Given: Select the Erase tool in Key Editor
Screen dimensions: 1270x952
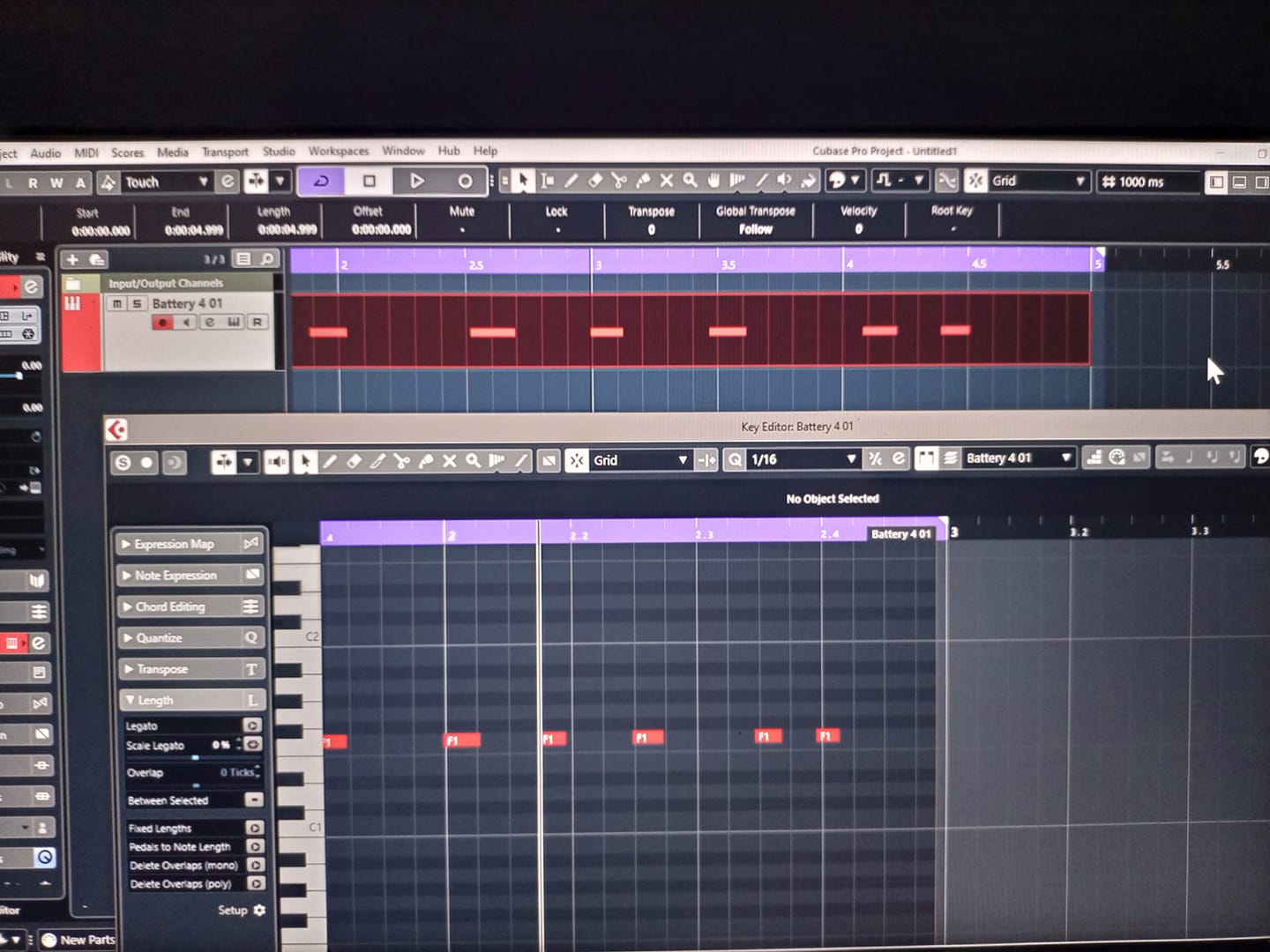Looking at the screenshot, I should click(354, 461).
